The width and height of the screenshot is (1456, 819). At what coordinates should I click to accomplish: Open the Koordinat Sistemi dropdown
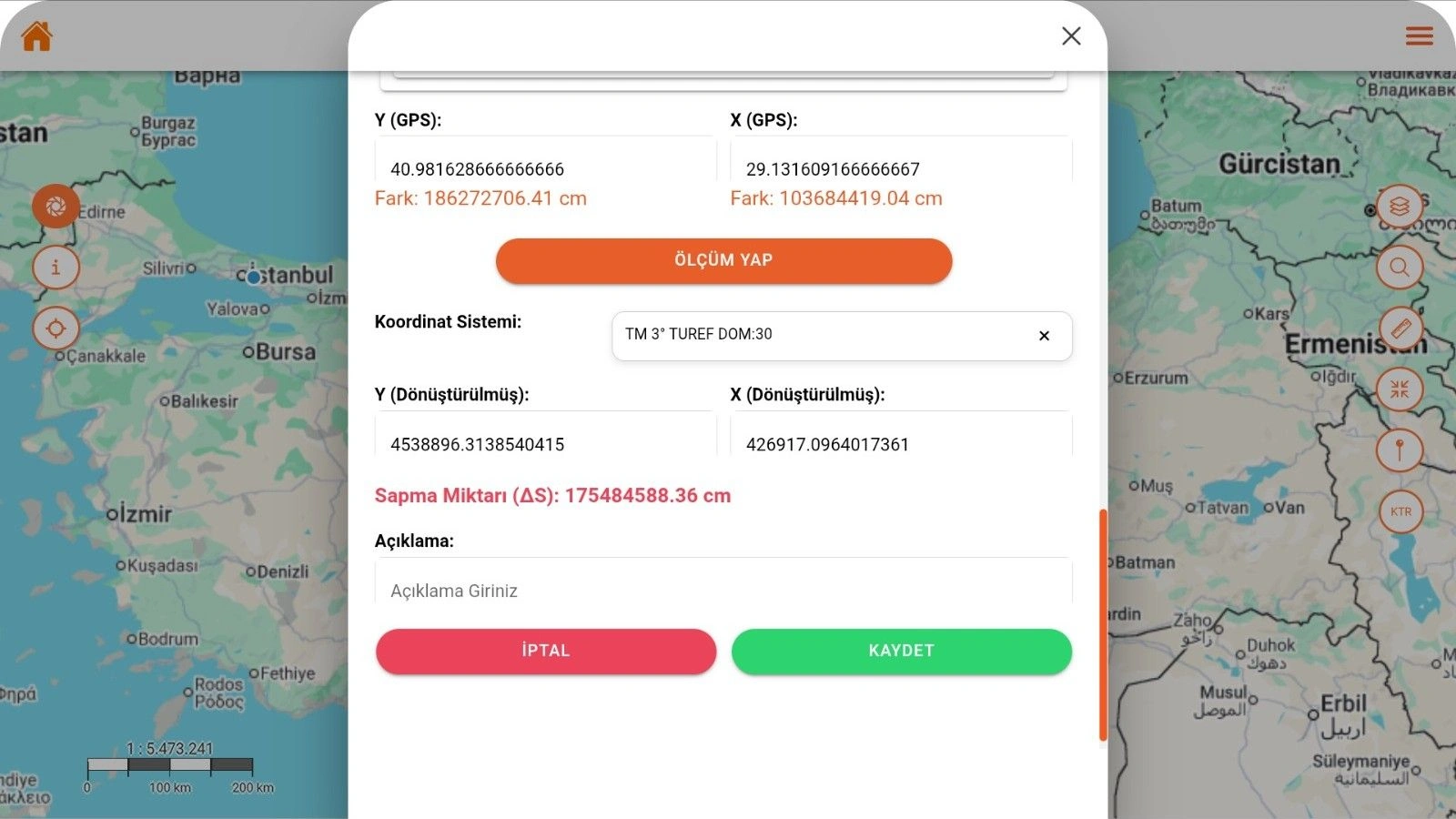(x=819, y=335)
